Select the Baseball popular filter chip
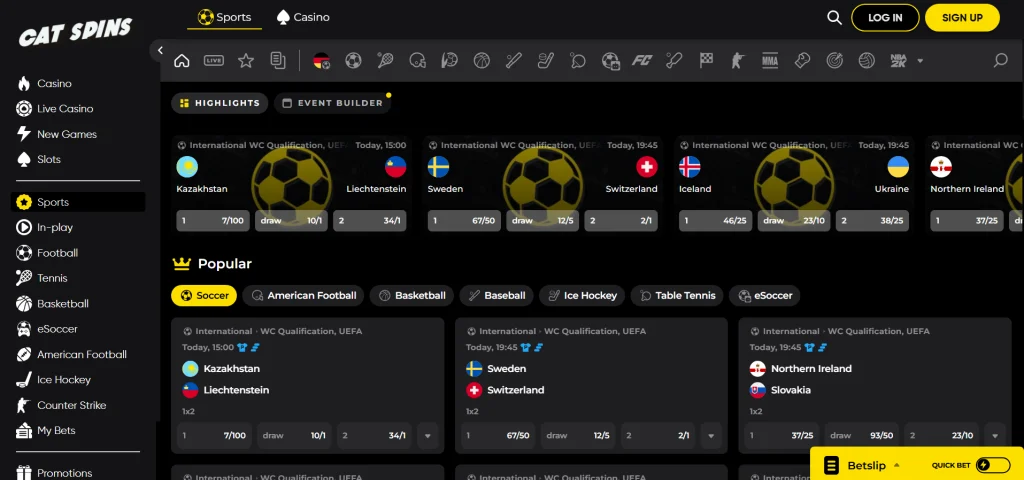The height and width of the screenshot is (480, 1024). point(497,296)
